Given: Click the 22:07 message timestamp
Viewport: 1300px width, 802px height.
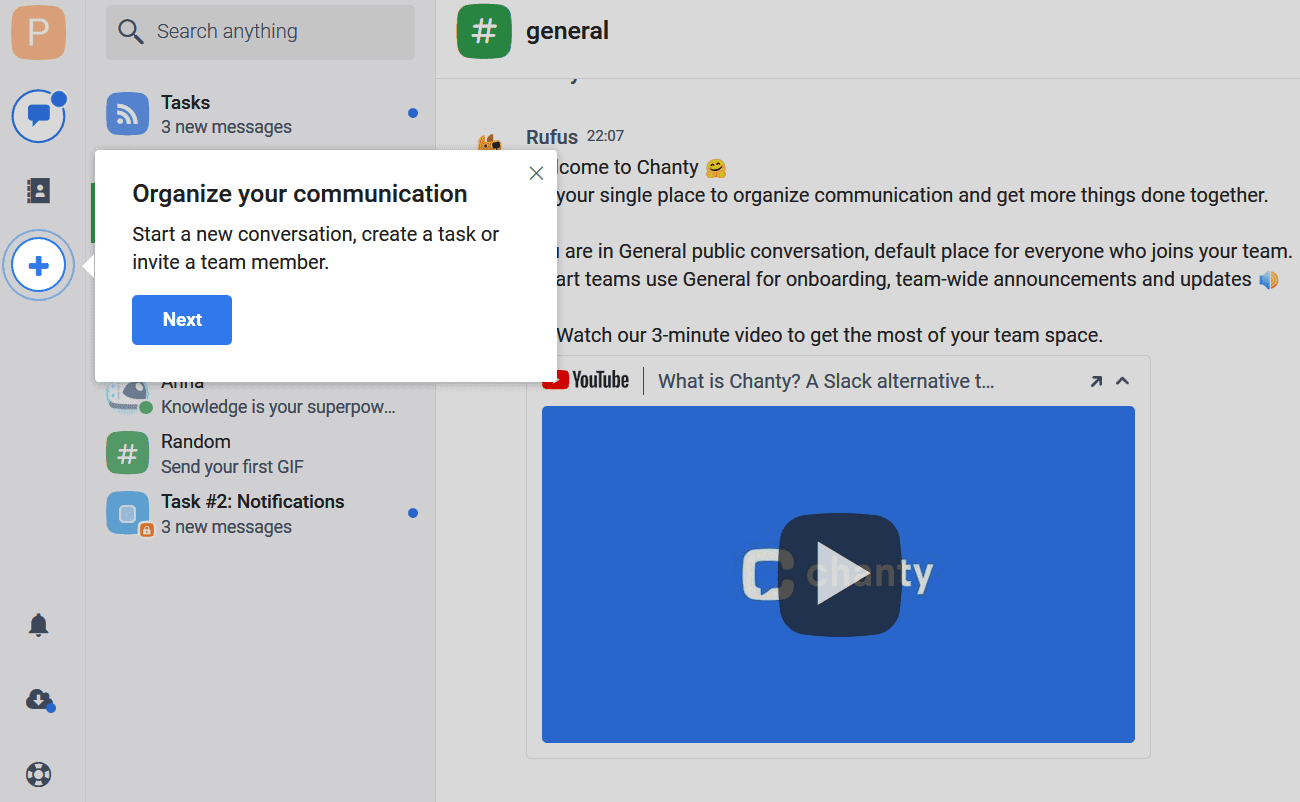Looking at the screenshot, I should [x=605, y=136].
